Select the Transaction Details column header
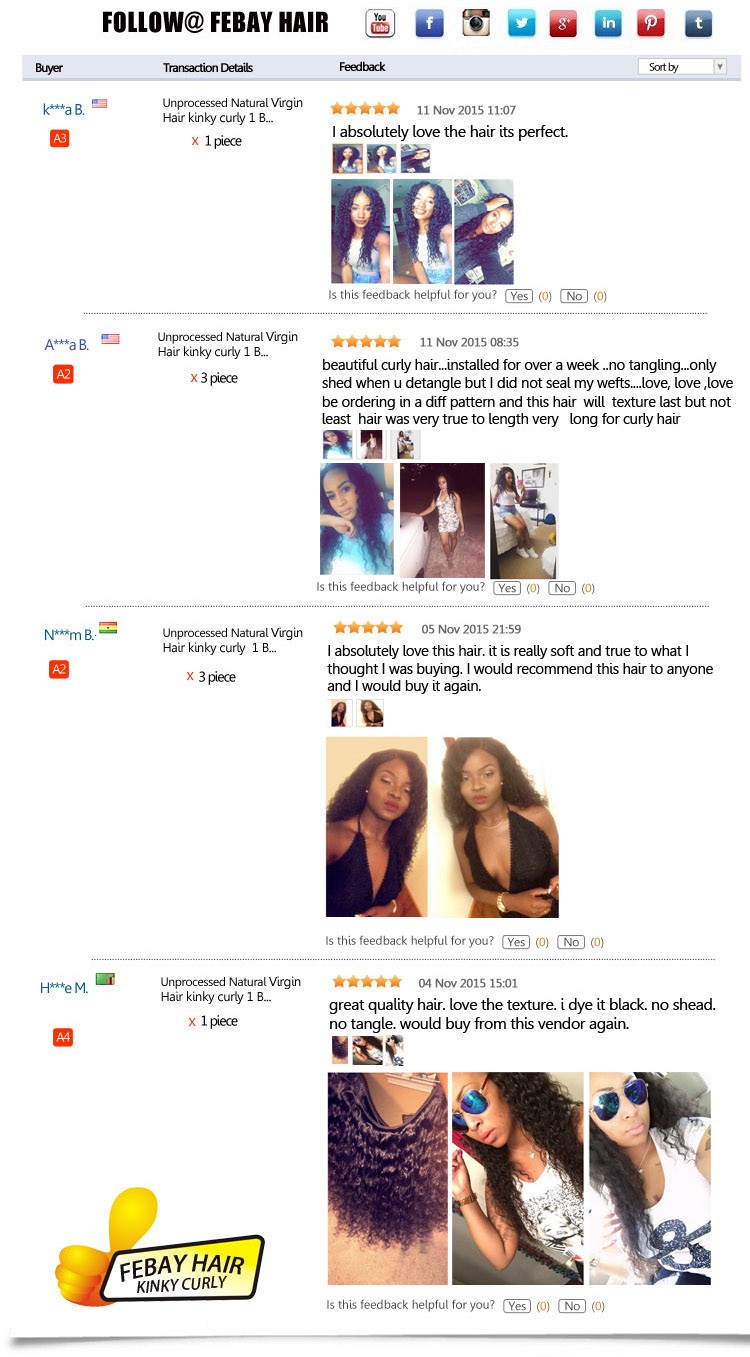Viewport: 750px width, 1357px height. pos(208,68)
